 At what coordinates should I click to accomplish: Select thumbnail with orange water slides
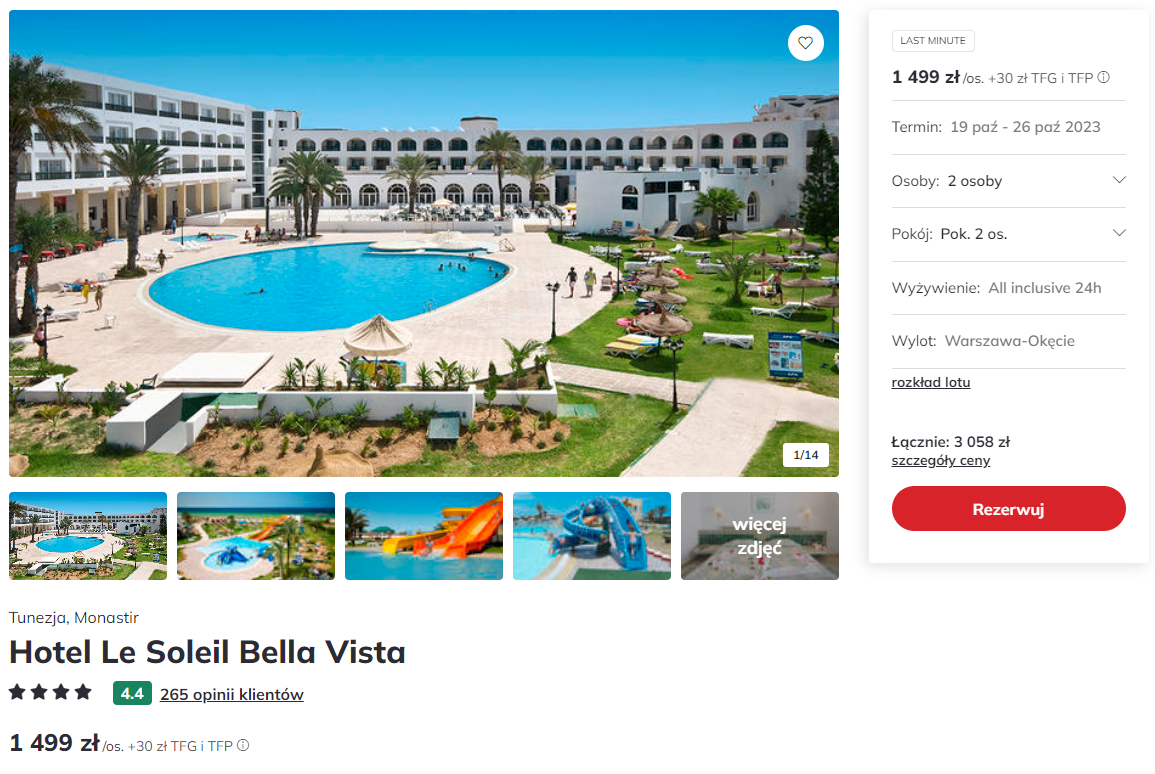pos(424,536)
